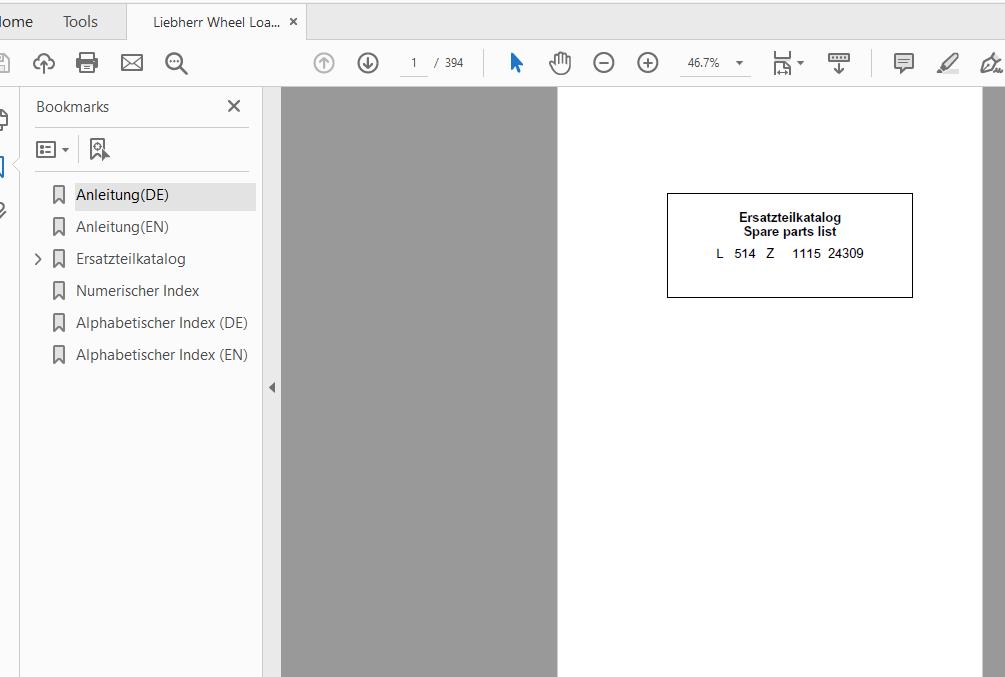Image resolution: width=1005 pixels, height=677 pixels.
Task: Open the find text magnifier tool
Action: pyautogui.click(x=176, y=63)
